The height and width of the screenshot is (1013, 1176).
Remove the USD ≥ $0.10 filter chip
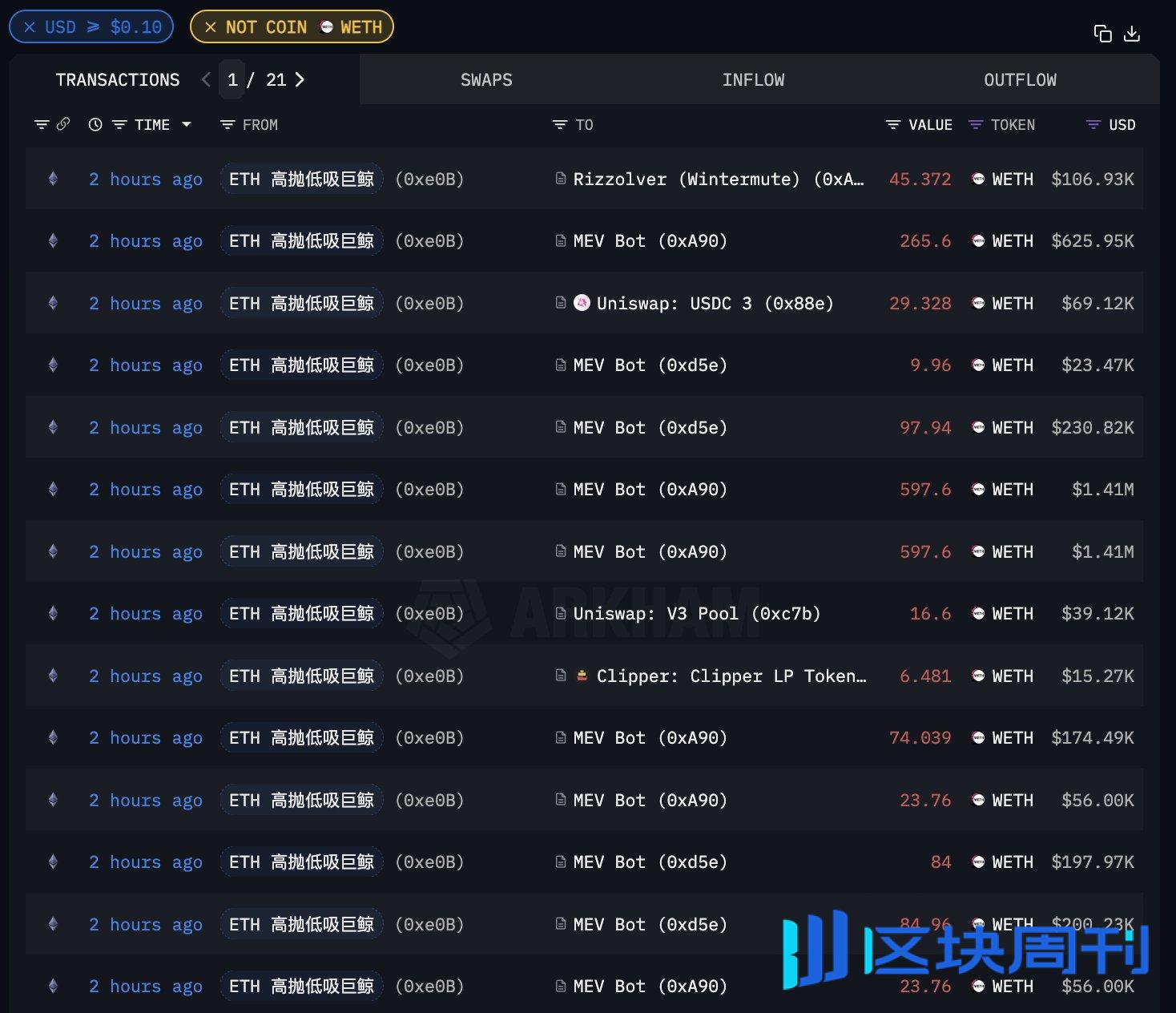pyautogui.click(x=30, y=27)
